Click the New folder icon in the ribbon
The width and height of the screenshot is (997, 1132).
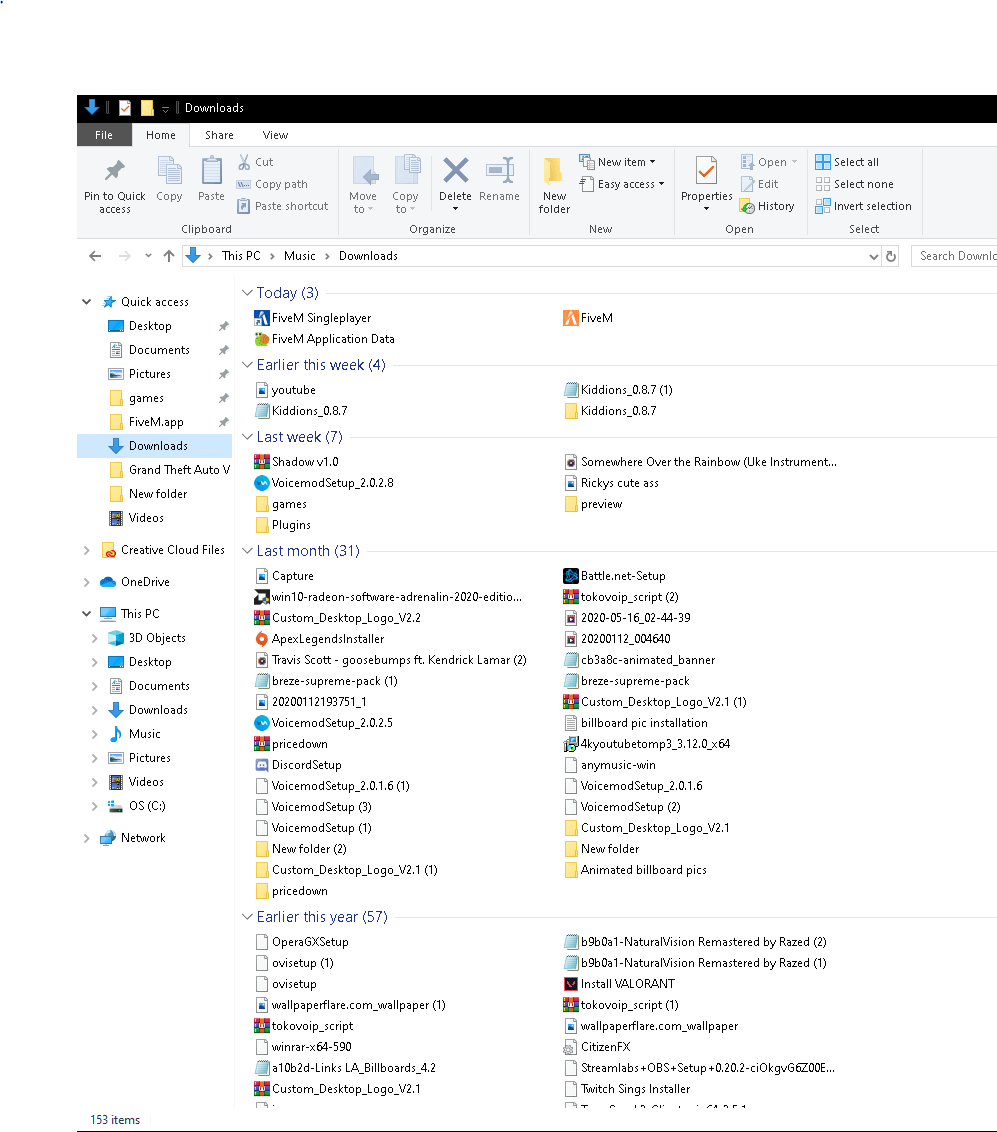(x=554, y=172)
